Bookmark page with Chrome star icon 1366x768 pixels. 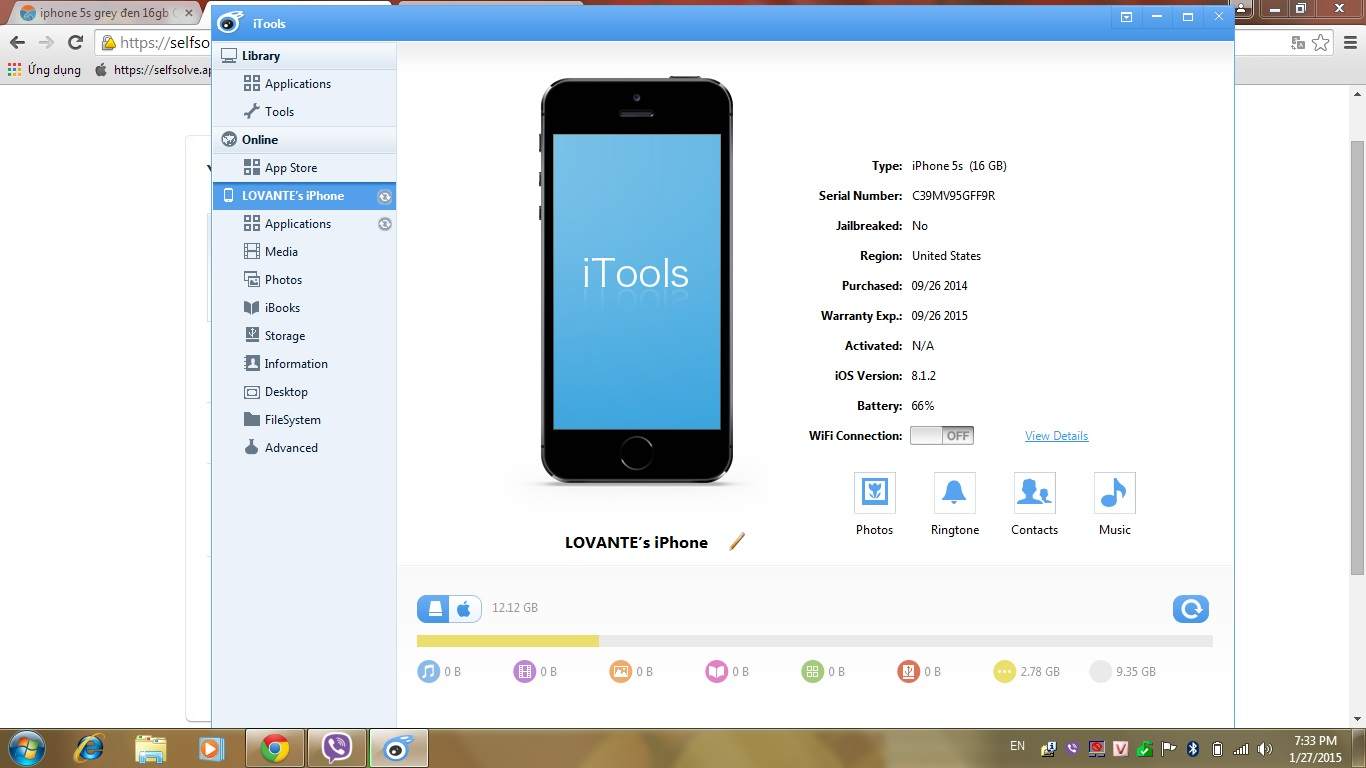(1321, 42)
